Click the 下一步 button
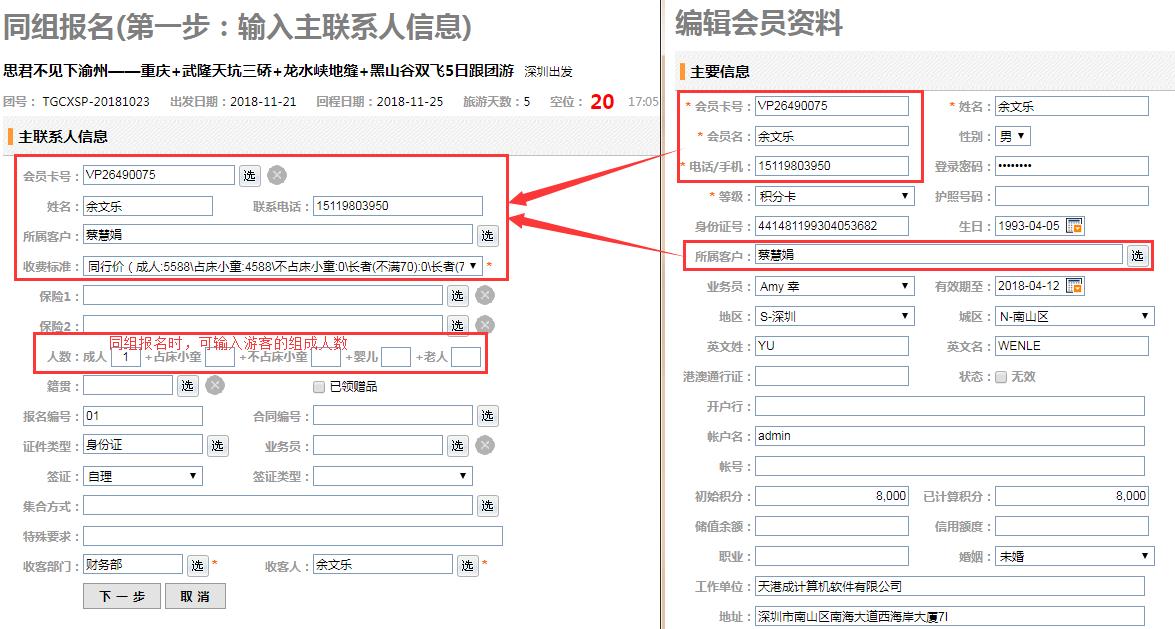This screenshot has width=1175, height=629. 122,596
